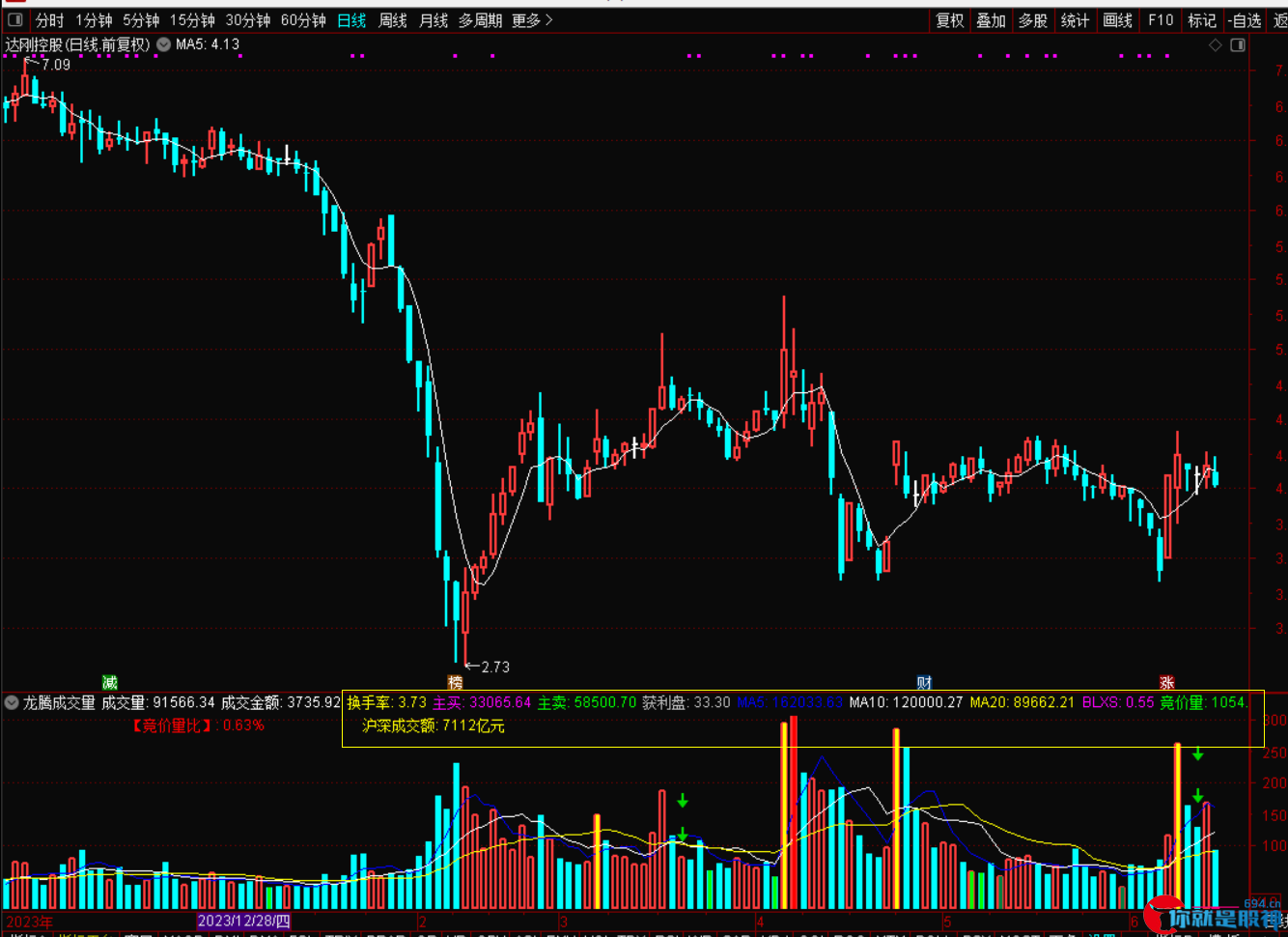Click the 2.73 low price marker
This screenshot has height=937, width=1288.
(x=494, y=667)
